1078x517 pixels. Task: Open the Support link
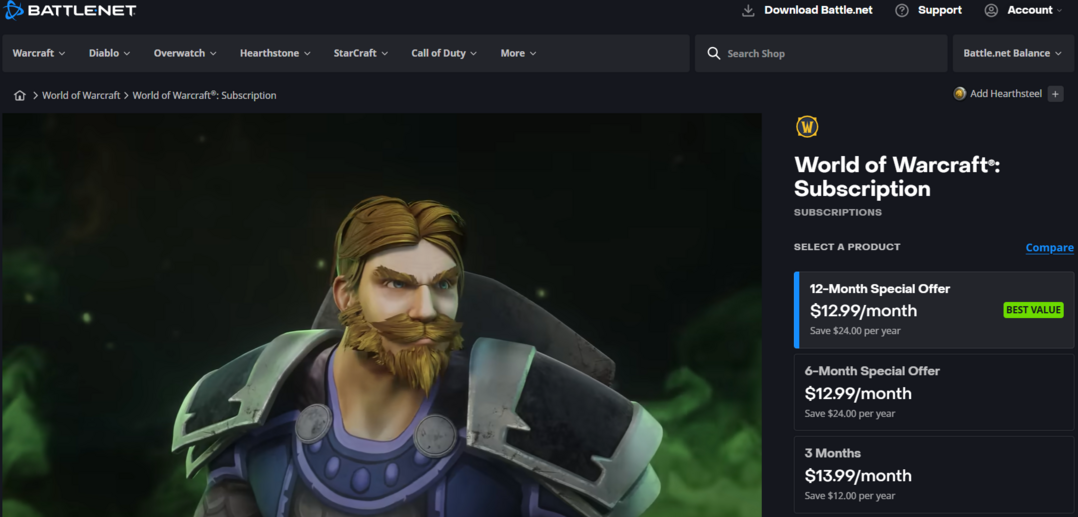[x=940, y=10]
